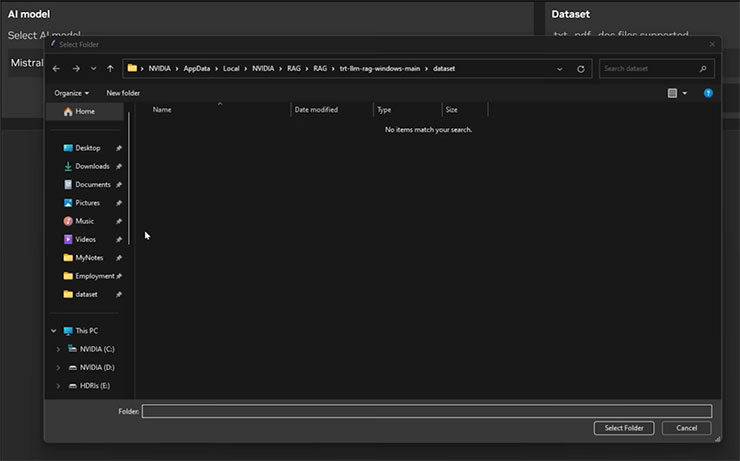Open the address bar history dropdown

tap(560, 69)
